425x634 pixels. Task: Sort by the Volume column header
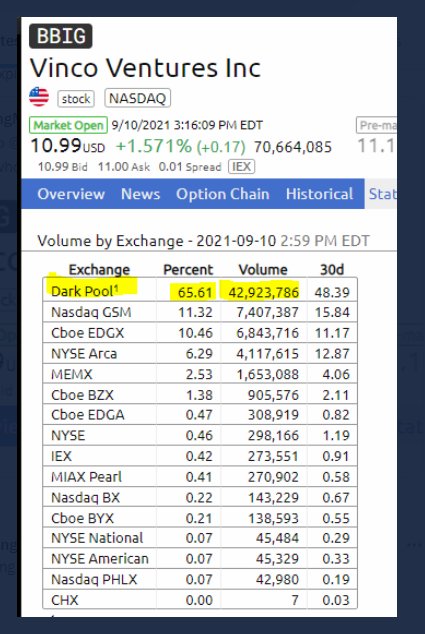click(263, 270)
